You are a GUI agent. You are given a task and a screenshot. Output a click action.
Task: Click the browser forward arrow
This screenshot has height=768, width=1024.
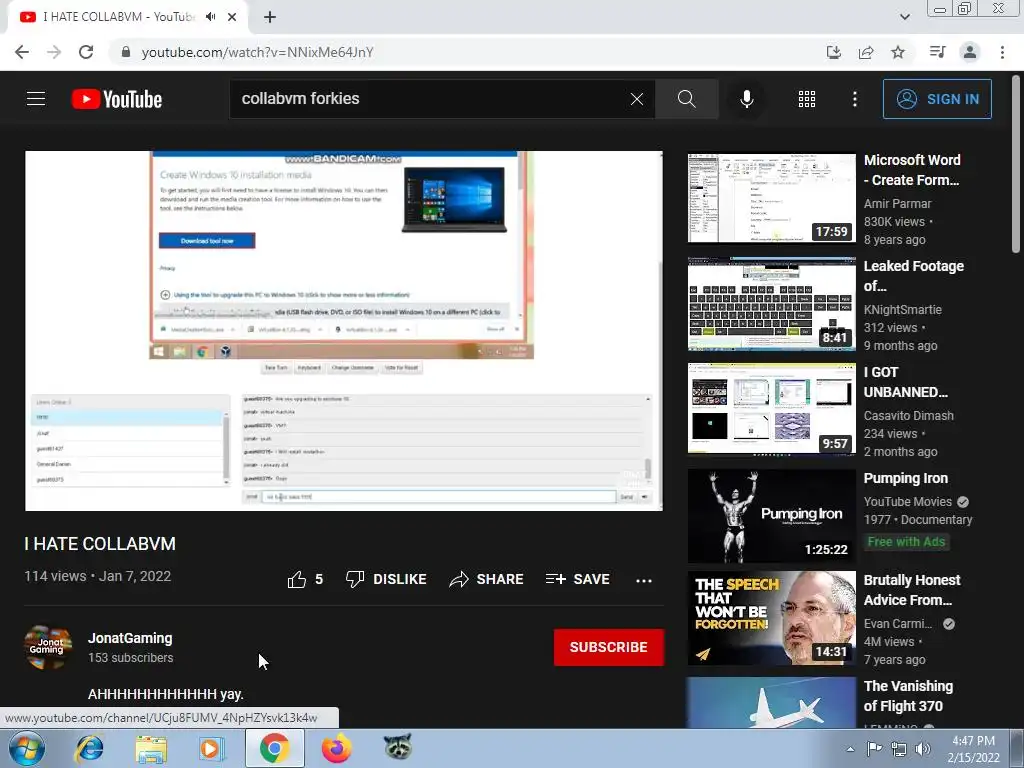54,52
